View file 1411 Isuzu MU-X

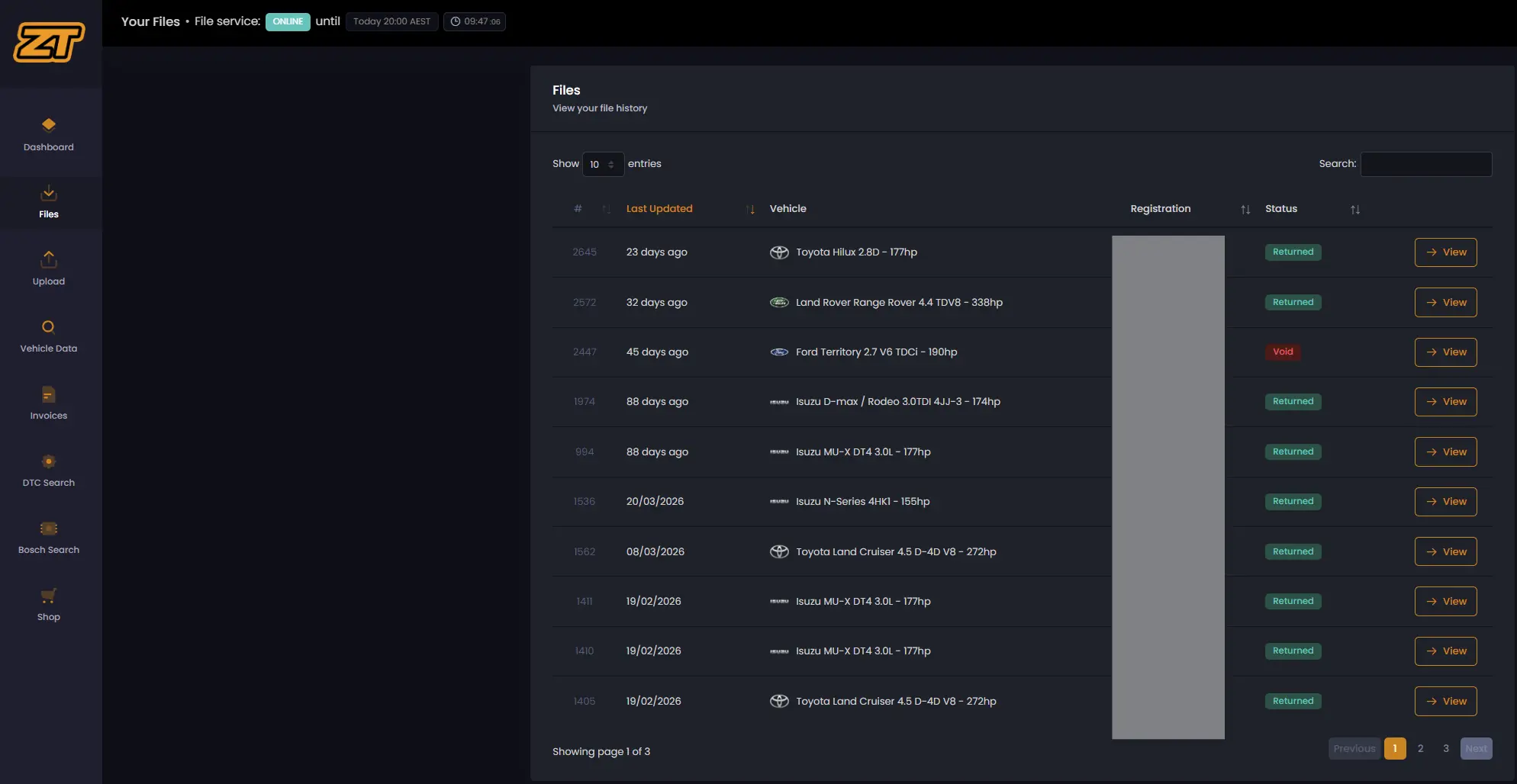[1445, 601]
